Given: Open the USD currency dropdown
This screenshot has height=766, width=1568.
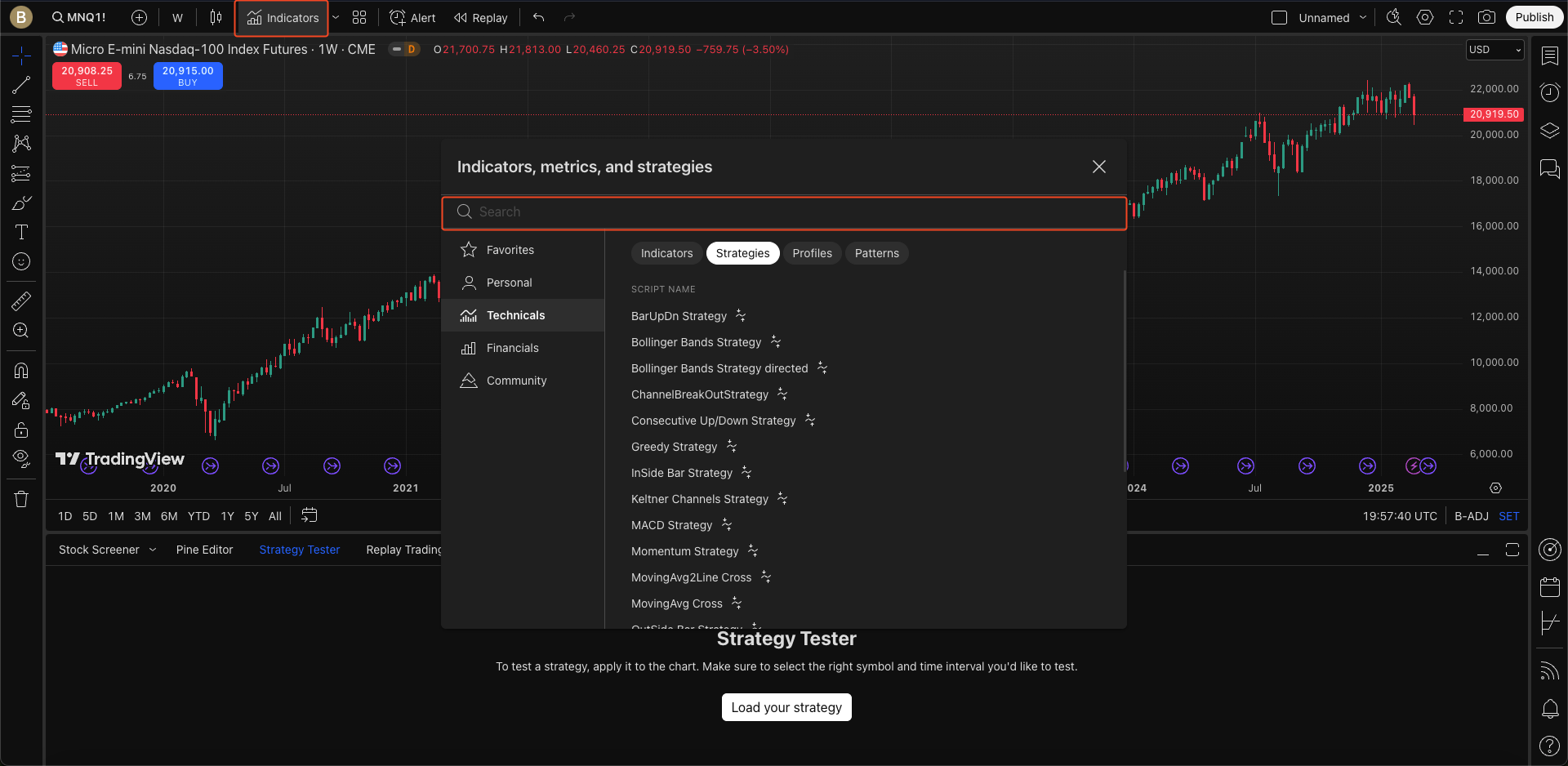Looking at the screenshot, I should pos(1494,50).
